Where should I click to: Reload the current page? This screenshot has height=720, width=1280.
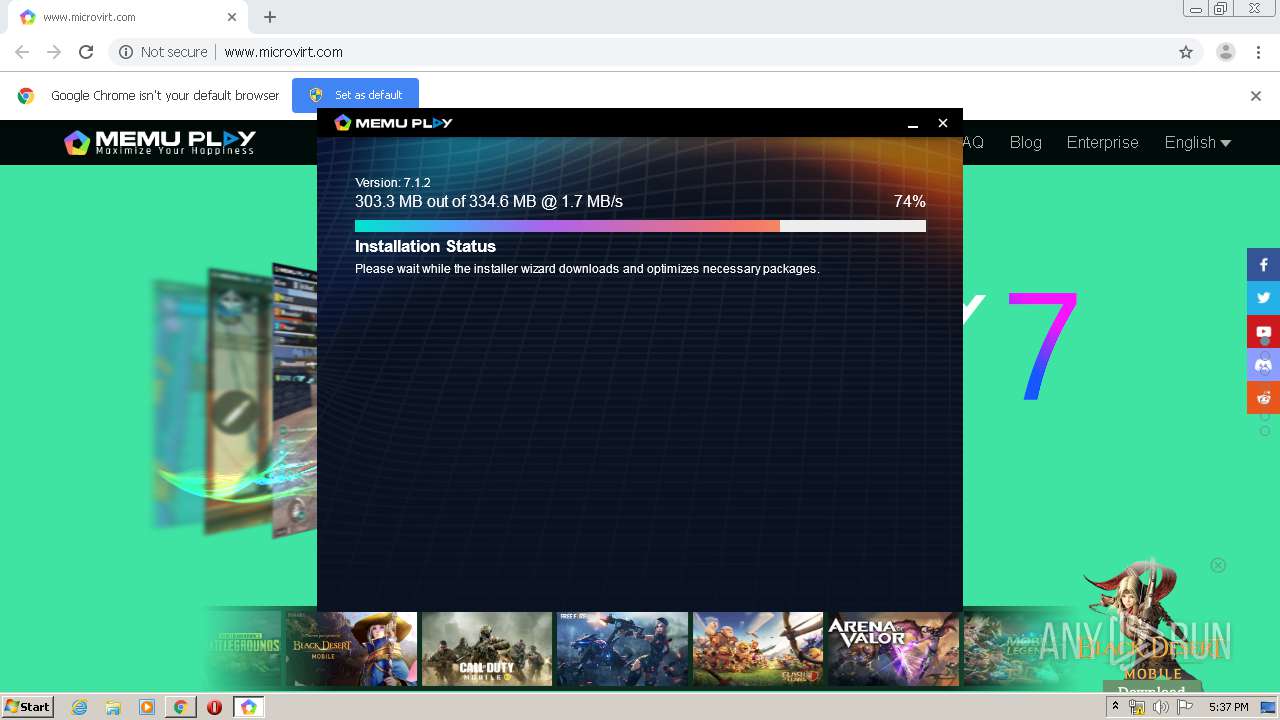click(x=86, y=52)
